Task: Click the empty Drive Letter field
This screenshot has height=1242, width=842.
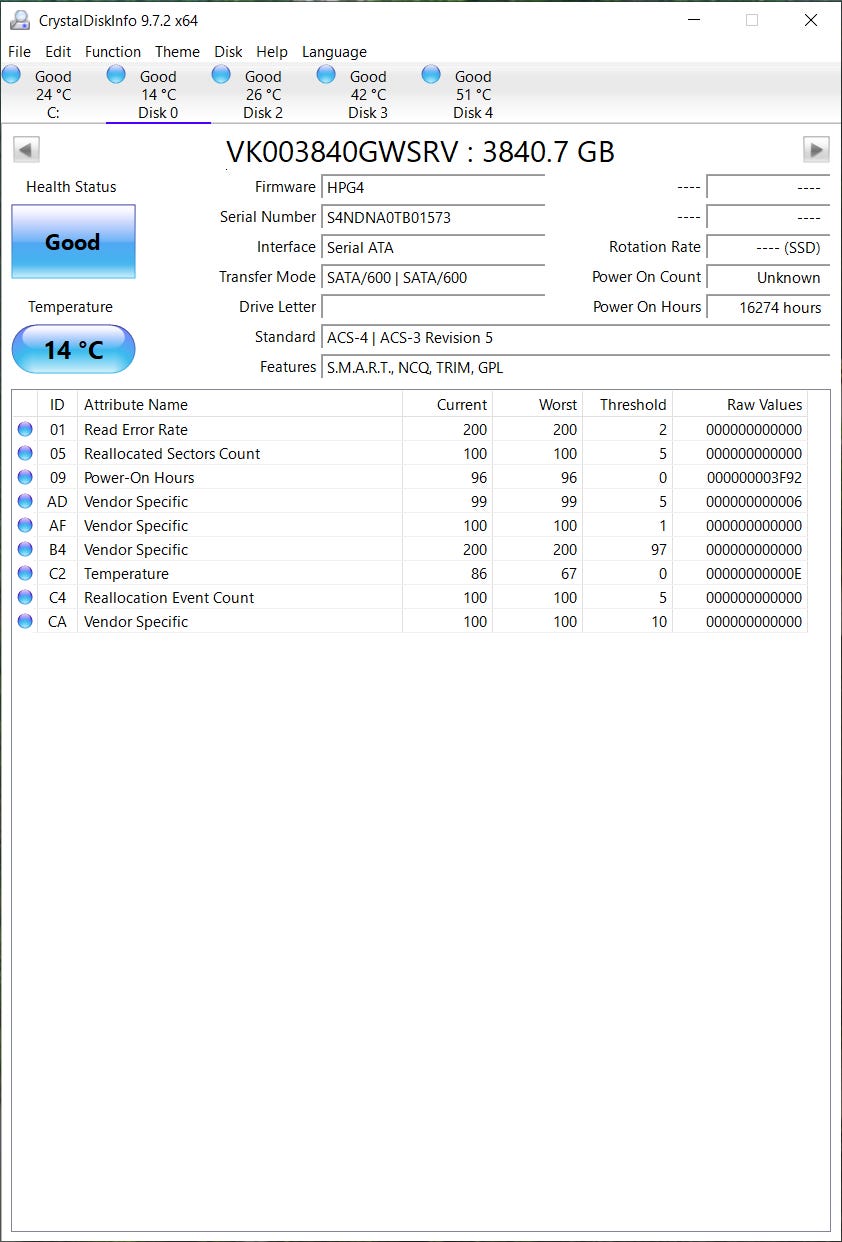Action: point(433,308)
